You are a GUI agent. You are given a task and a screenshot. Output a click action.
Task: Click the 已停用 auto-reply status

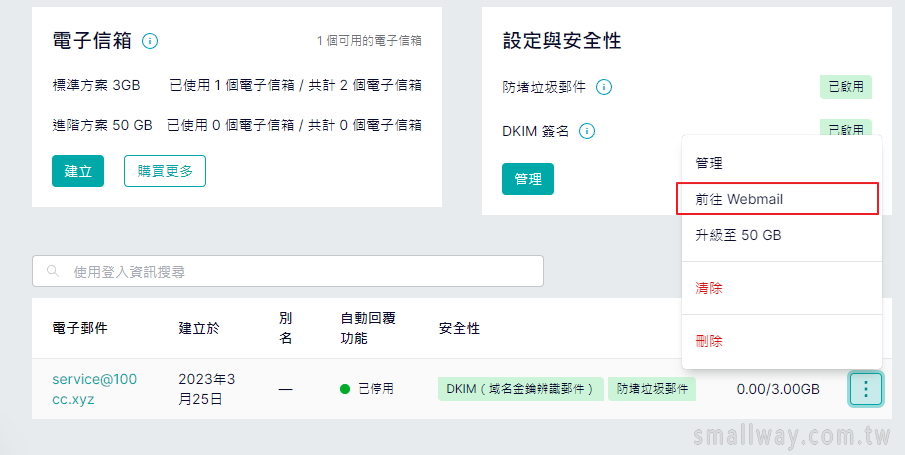coord(367,389)
